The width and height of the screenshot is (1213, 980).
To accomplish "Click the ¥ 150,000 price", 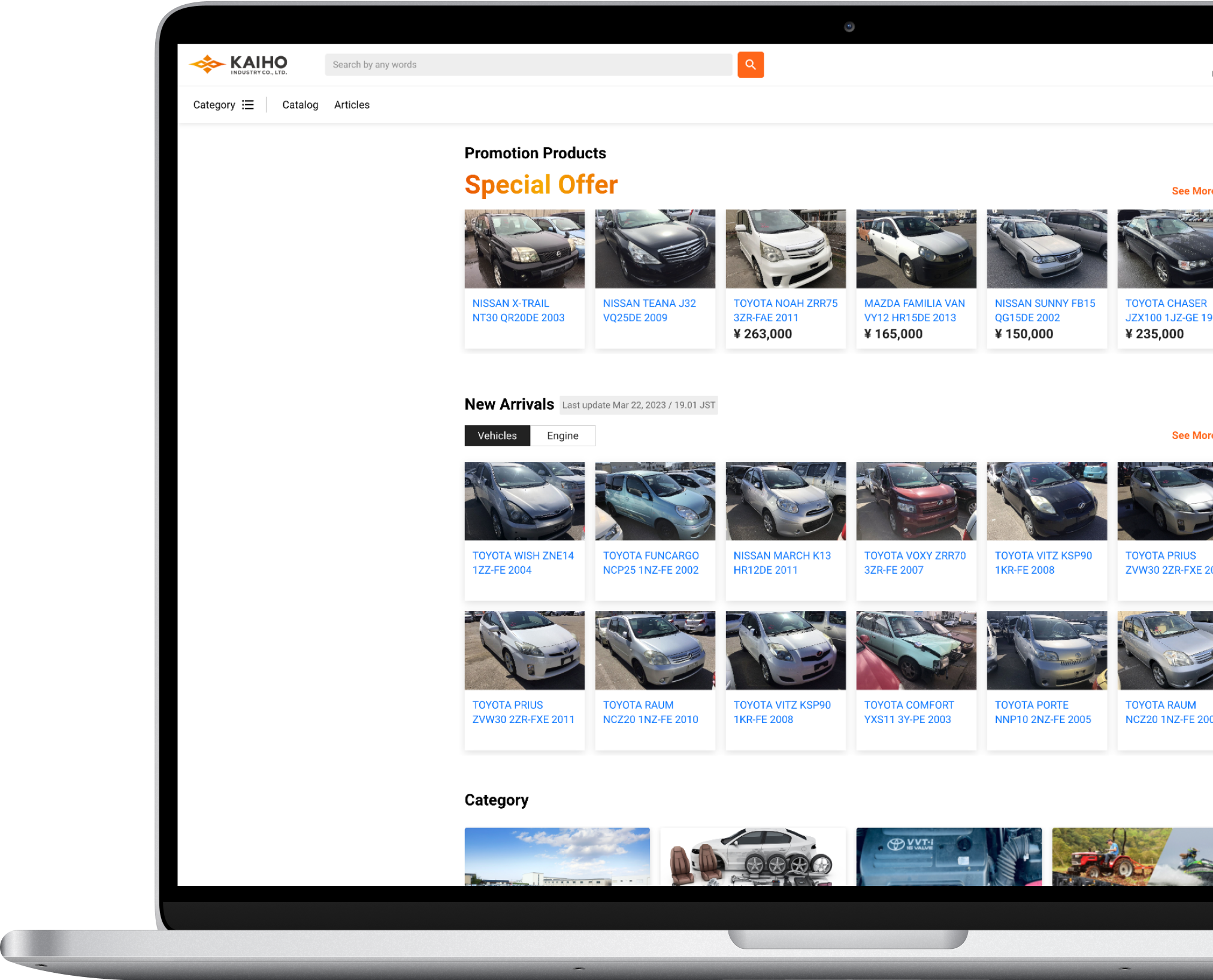I will click(x=1024, y=334).
